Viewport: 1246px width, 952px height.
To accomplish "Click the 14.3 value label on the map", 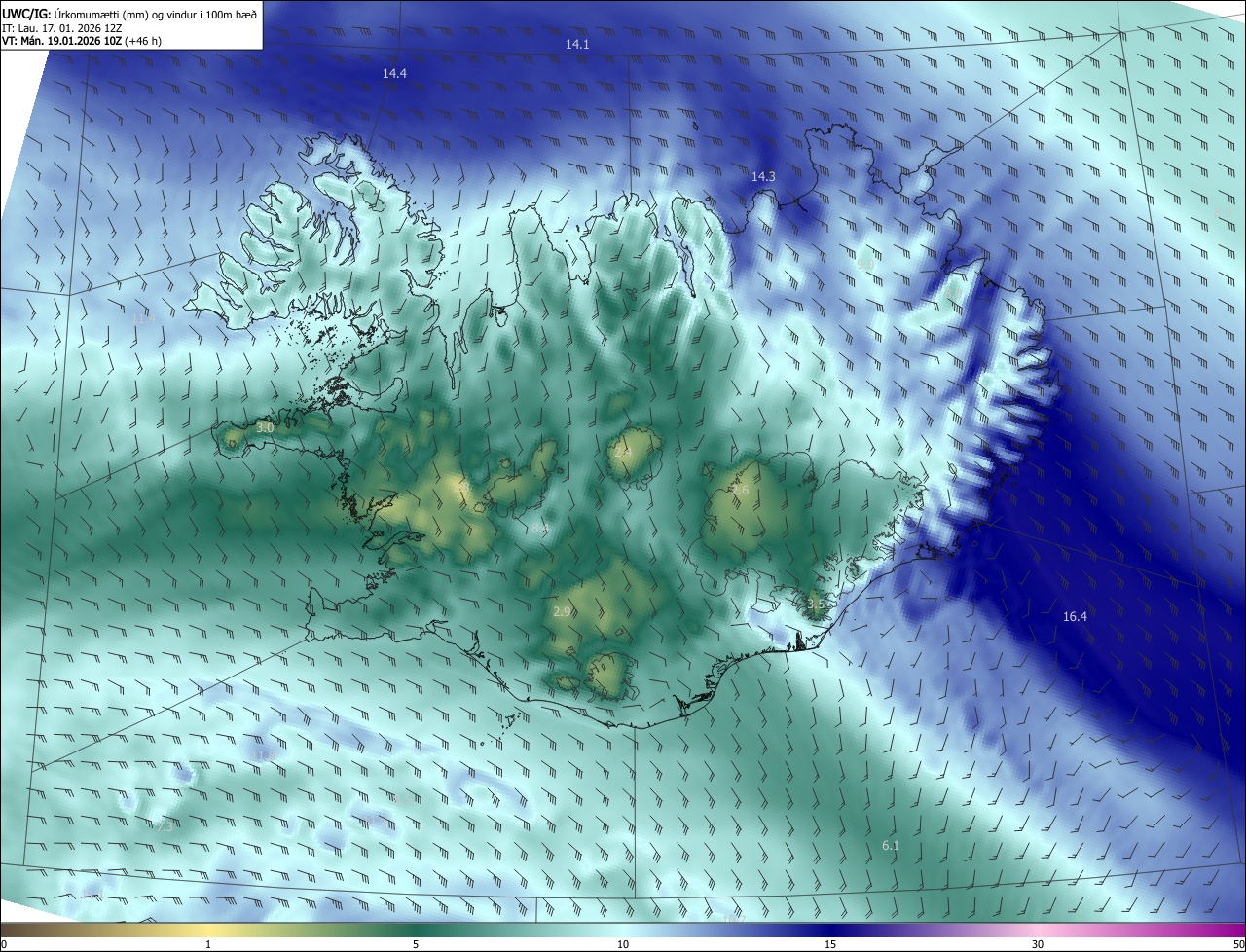I will point(763,176).
